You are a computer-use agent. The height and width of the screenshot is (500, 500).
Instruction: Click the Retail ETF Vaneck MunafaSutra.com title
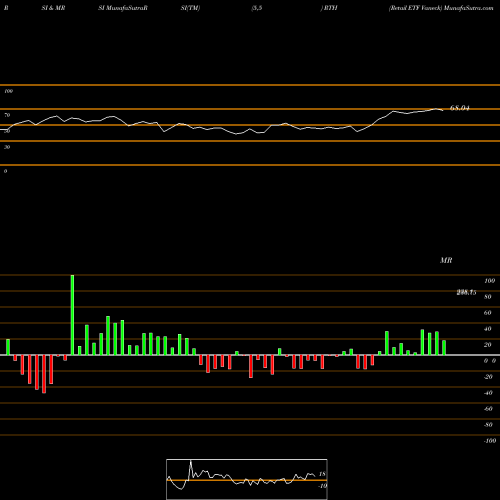(441, 8)
